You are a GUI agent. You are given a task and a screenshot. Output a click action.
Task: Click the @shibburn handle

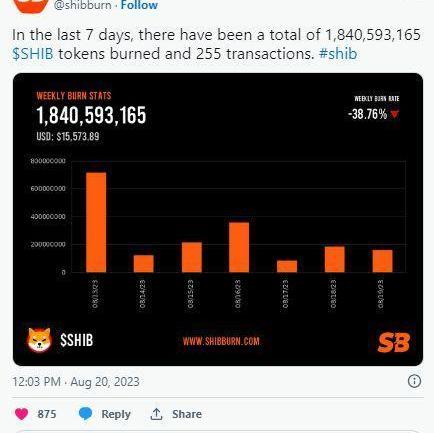tap(82, 5)
